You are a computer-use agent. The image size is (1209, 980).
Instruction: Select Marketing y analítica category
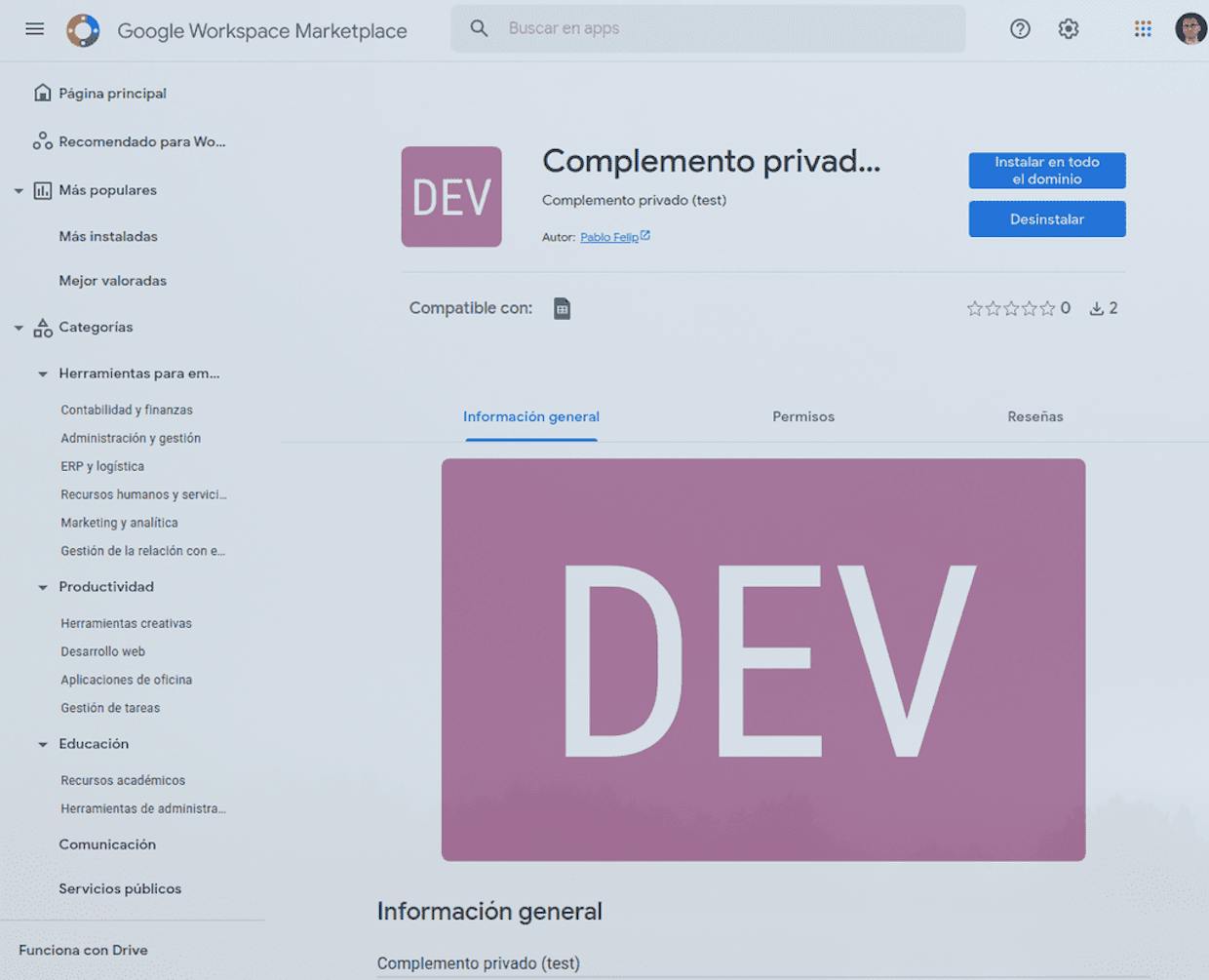pyautogui.click(x=119, y=523)
